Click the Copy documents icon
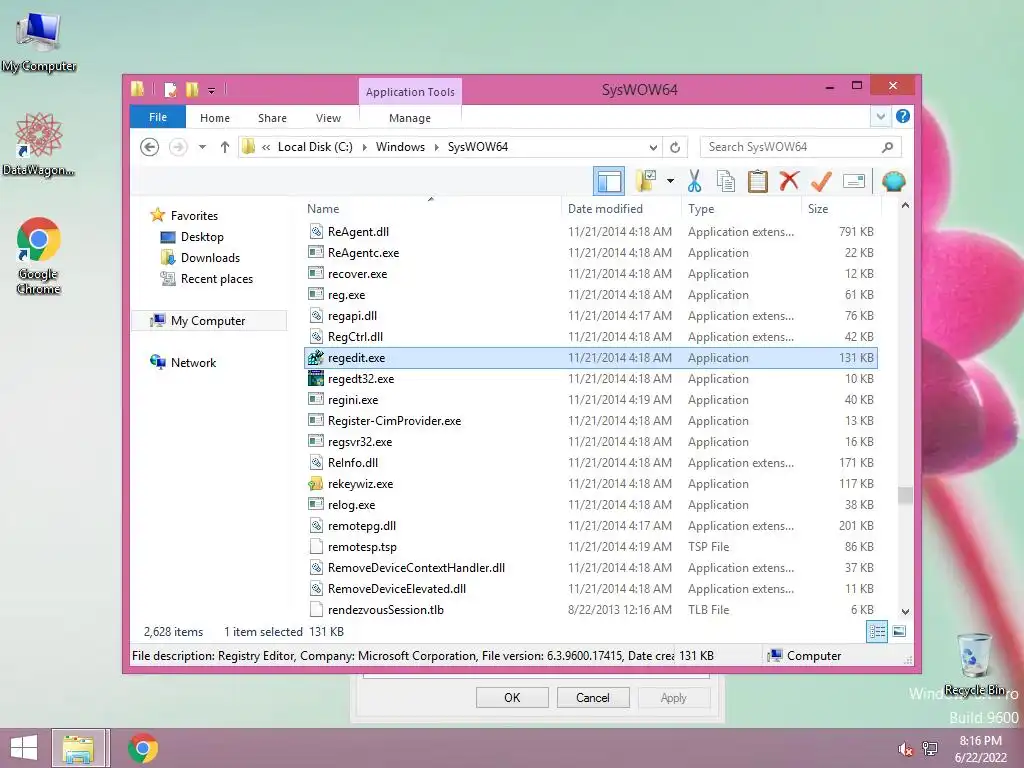 pos(726,181)
